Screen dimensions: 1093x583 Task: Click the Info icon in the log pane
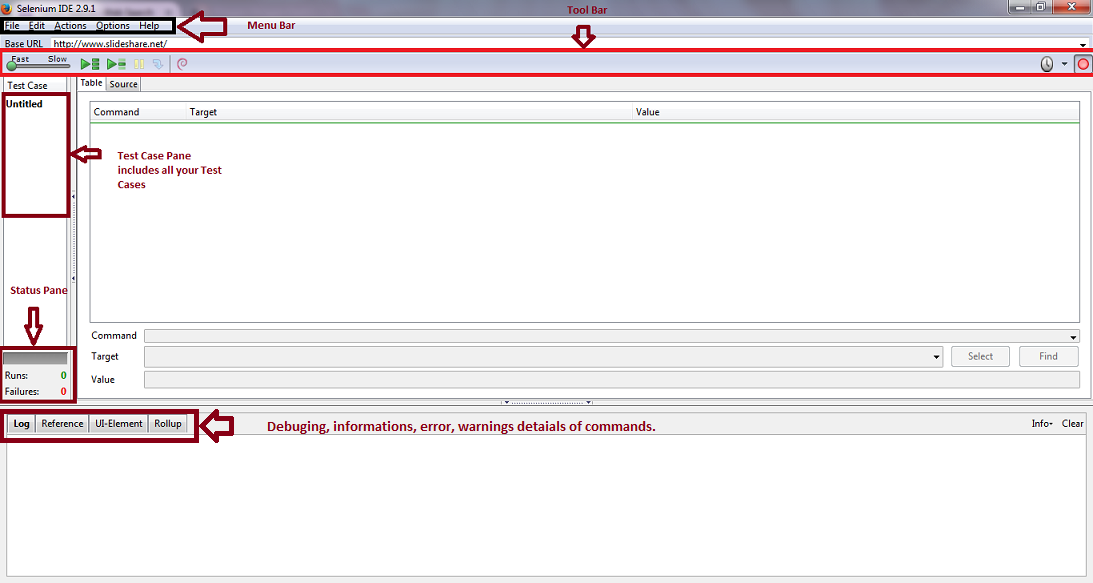click(x=1040, y=423)
